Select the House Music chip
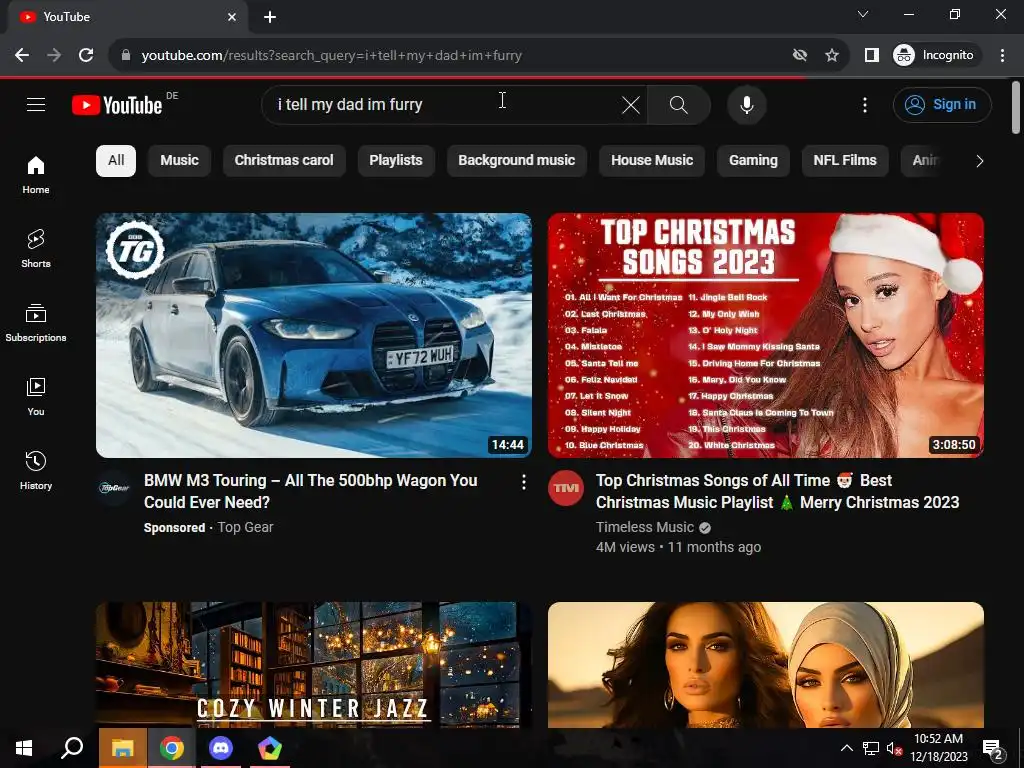This screenshot has height=768, width=1024. [652, 161]
